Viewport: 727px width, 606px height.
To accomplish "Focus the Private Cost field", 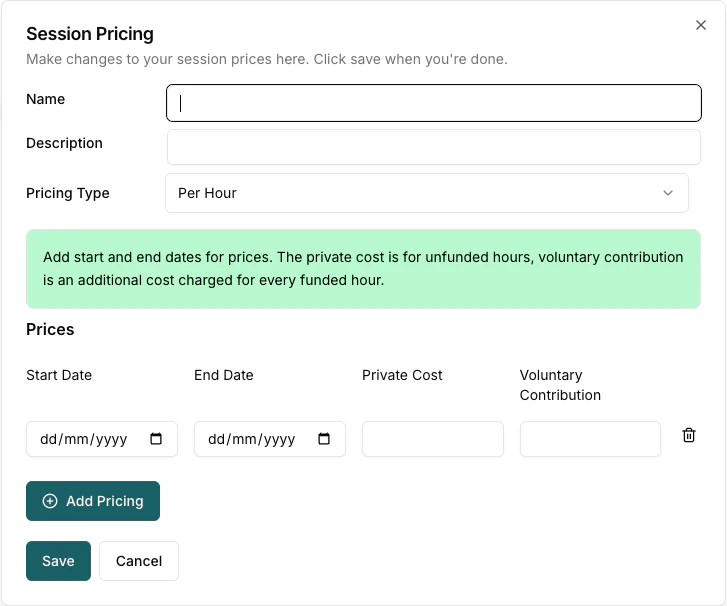I will (433, 439).
